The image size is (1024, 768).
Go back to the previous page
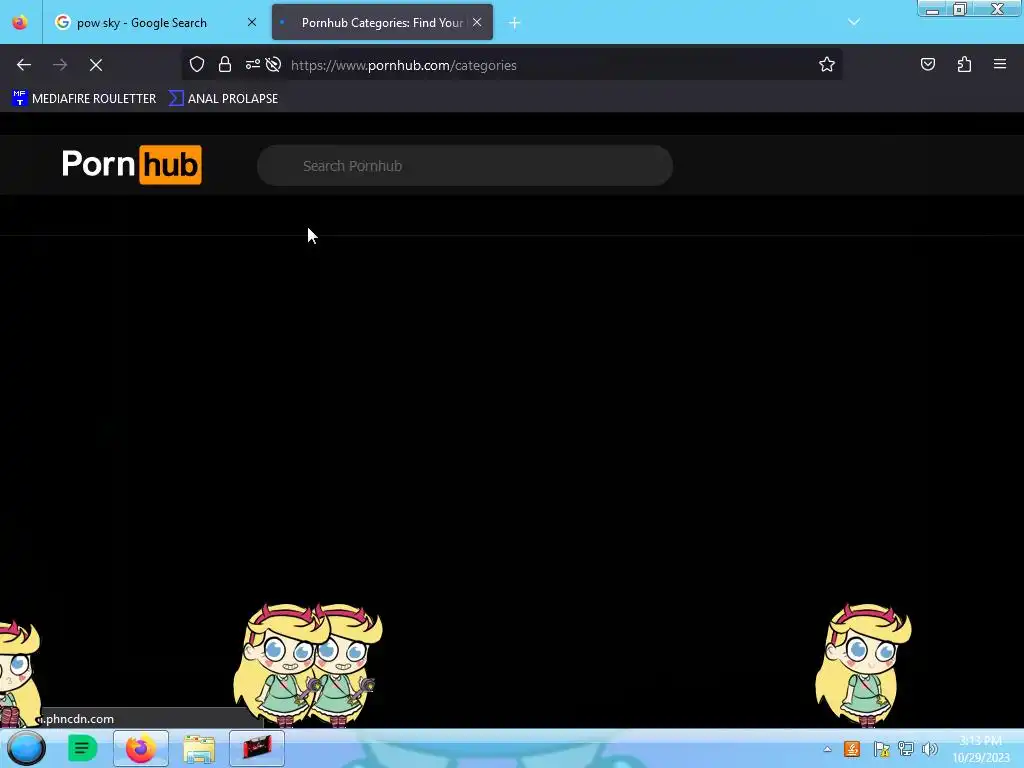tap(24, 65)
